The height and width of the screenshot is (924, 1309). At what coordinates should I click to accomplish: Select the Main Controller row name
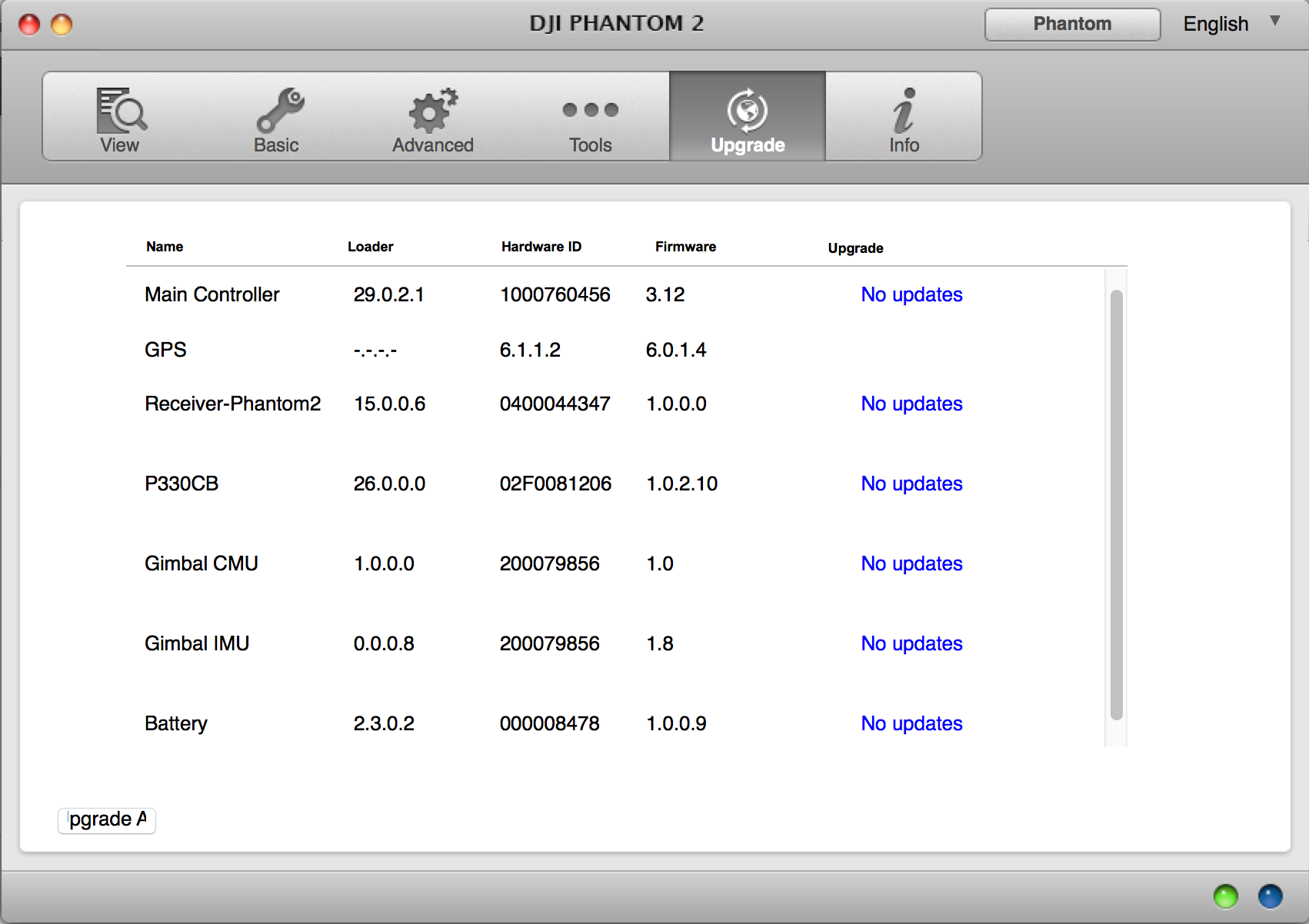click(212, 294)
